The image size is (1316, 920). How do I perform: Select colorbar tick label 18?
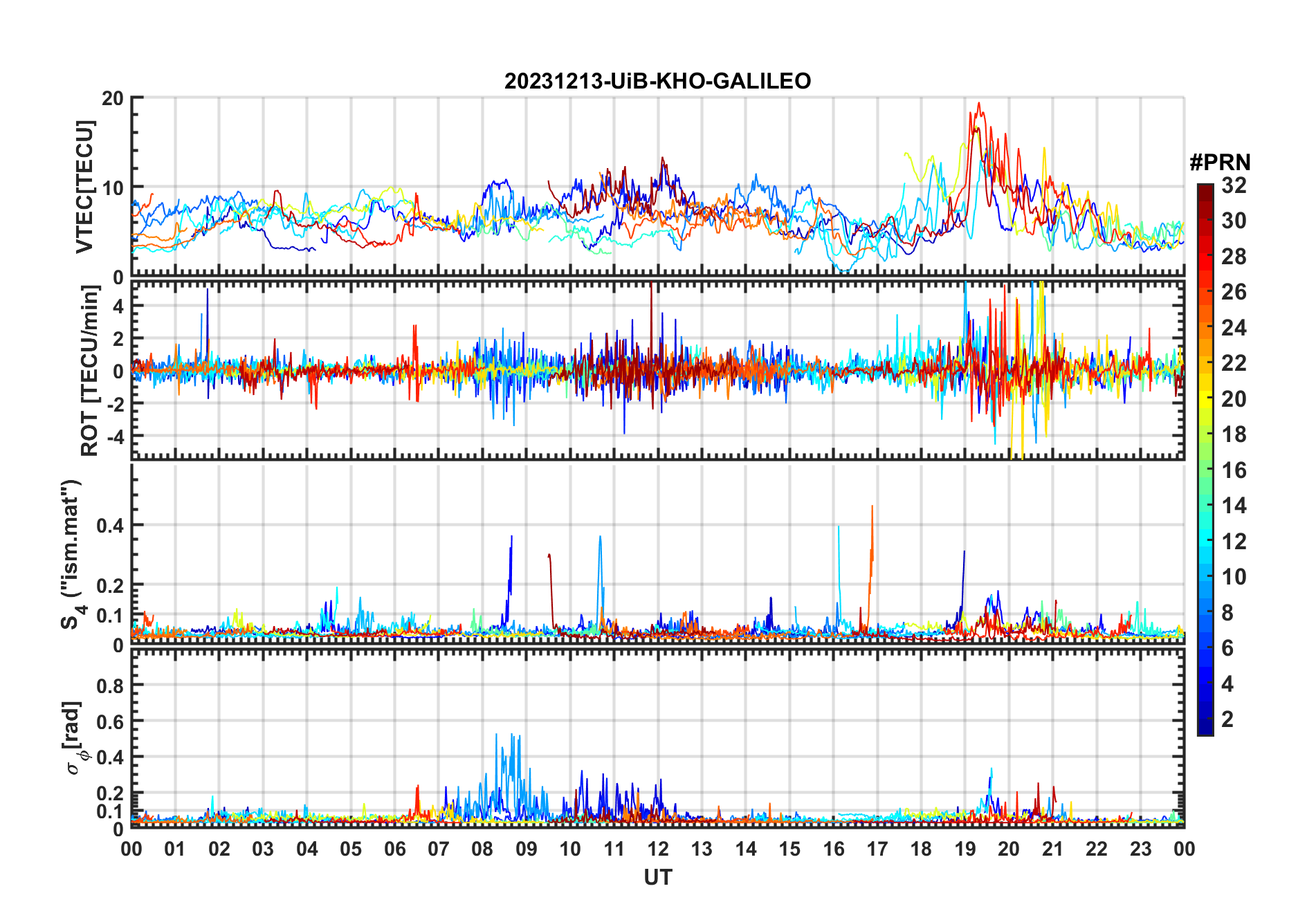[x=1234, y=434]
